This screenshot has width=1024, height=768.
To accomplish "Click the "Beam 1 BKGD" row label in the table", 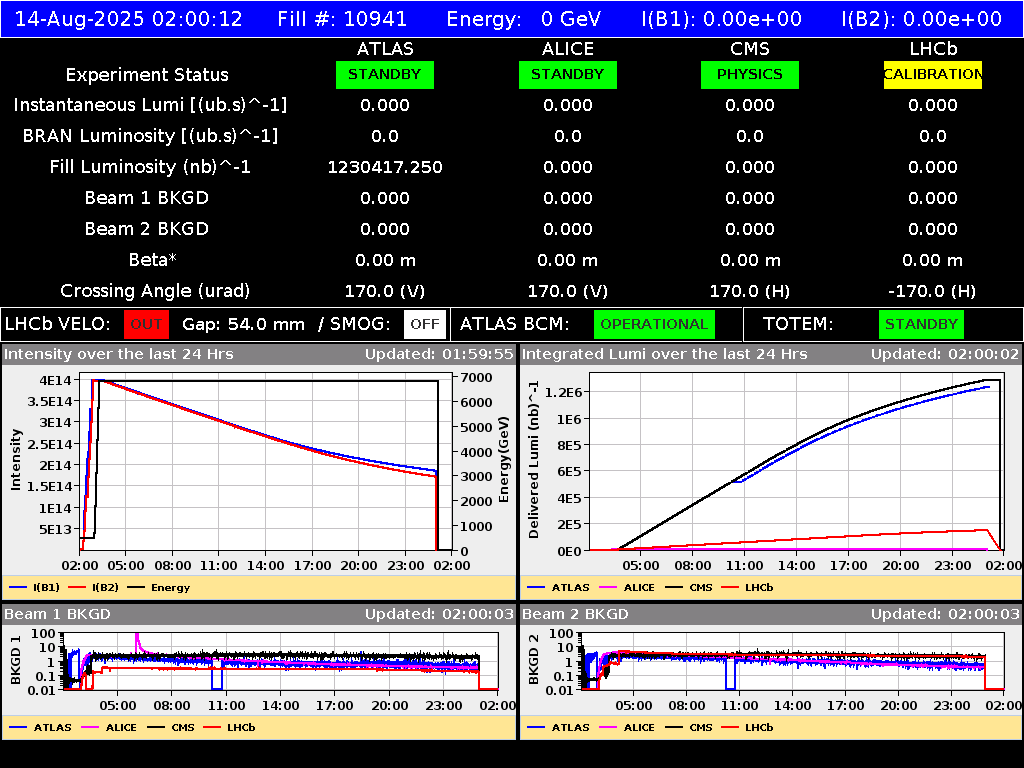I will 147,198.
